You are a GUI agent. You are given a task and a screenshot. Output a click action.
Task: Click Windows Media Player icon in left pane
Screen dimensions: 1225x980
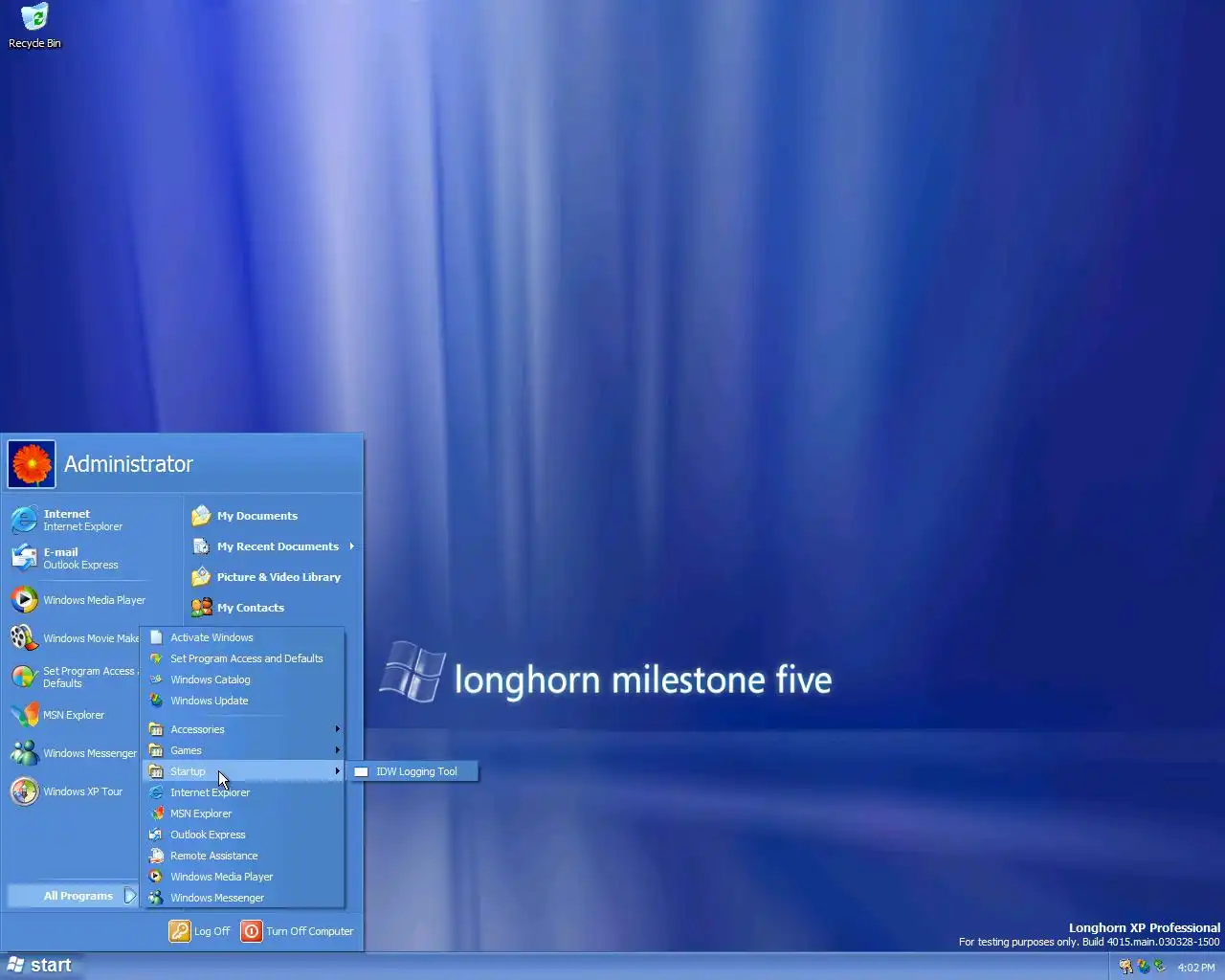24,600
